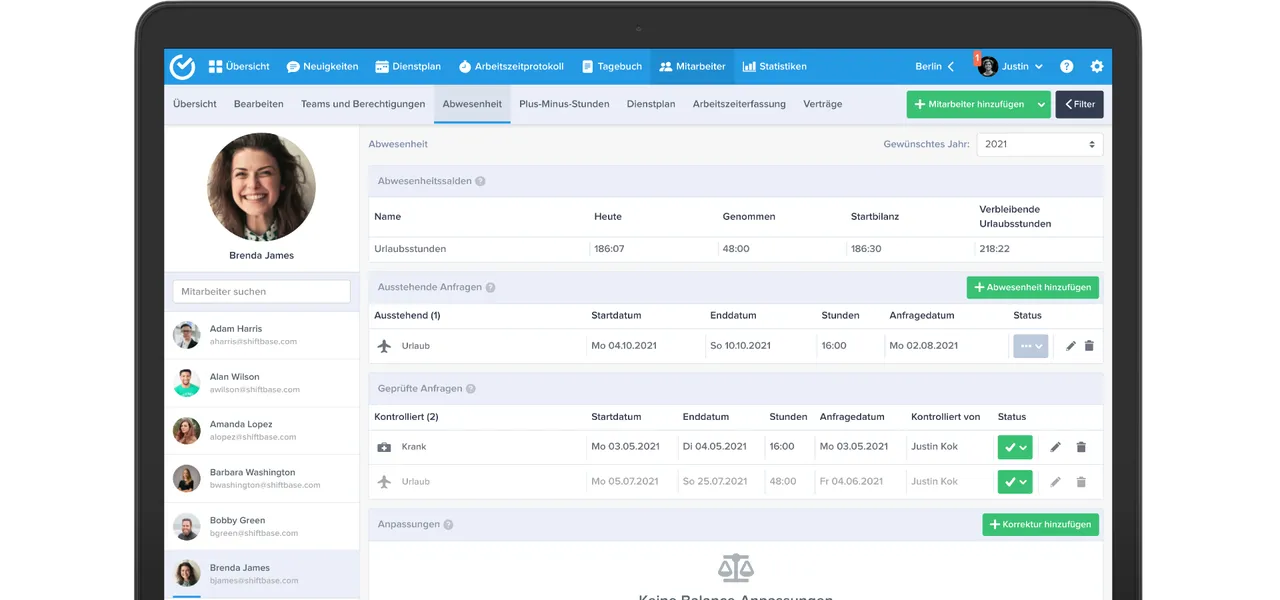The height and width of the screenshot is (600, 1280).
Task: Delete the pending Urlaub request trash icon
Action: pos(1089,346)
